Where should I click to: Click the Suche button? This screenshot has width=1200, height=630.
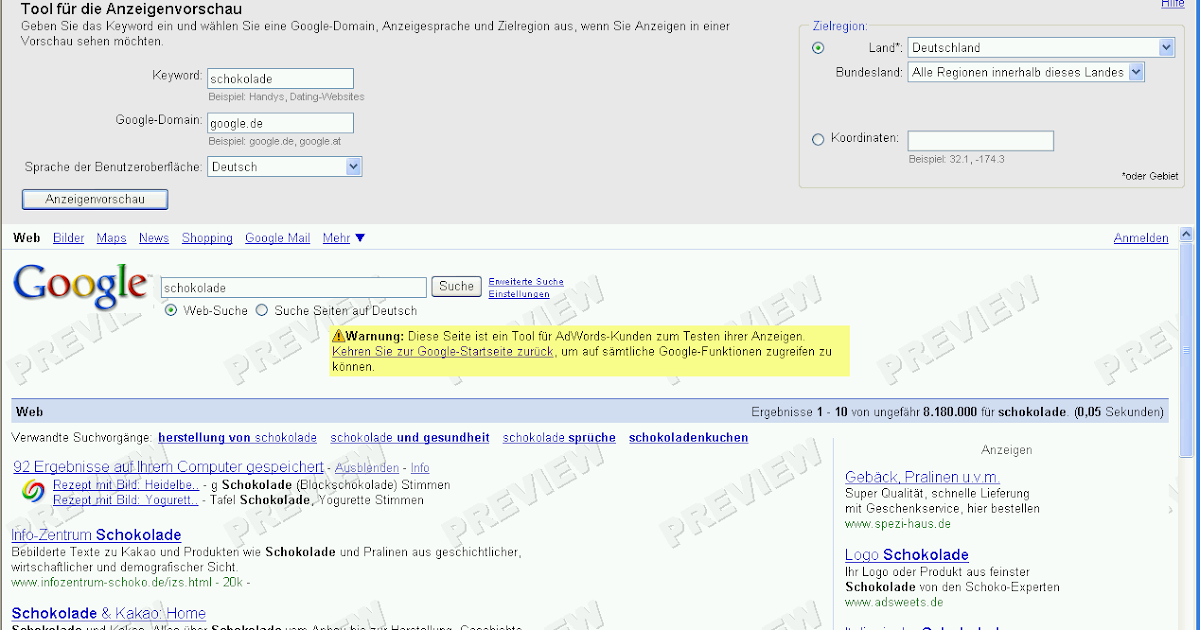click(x=456, y=287)
